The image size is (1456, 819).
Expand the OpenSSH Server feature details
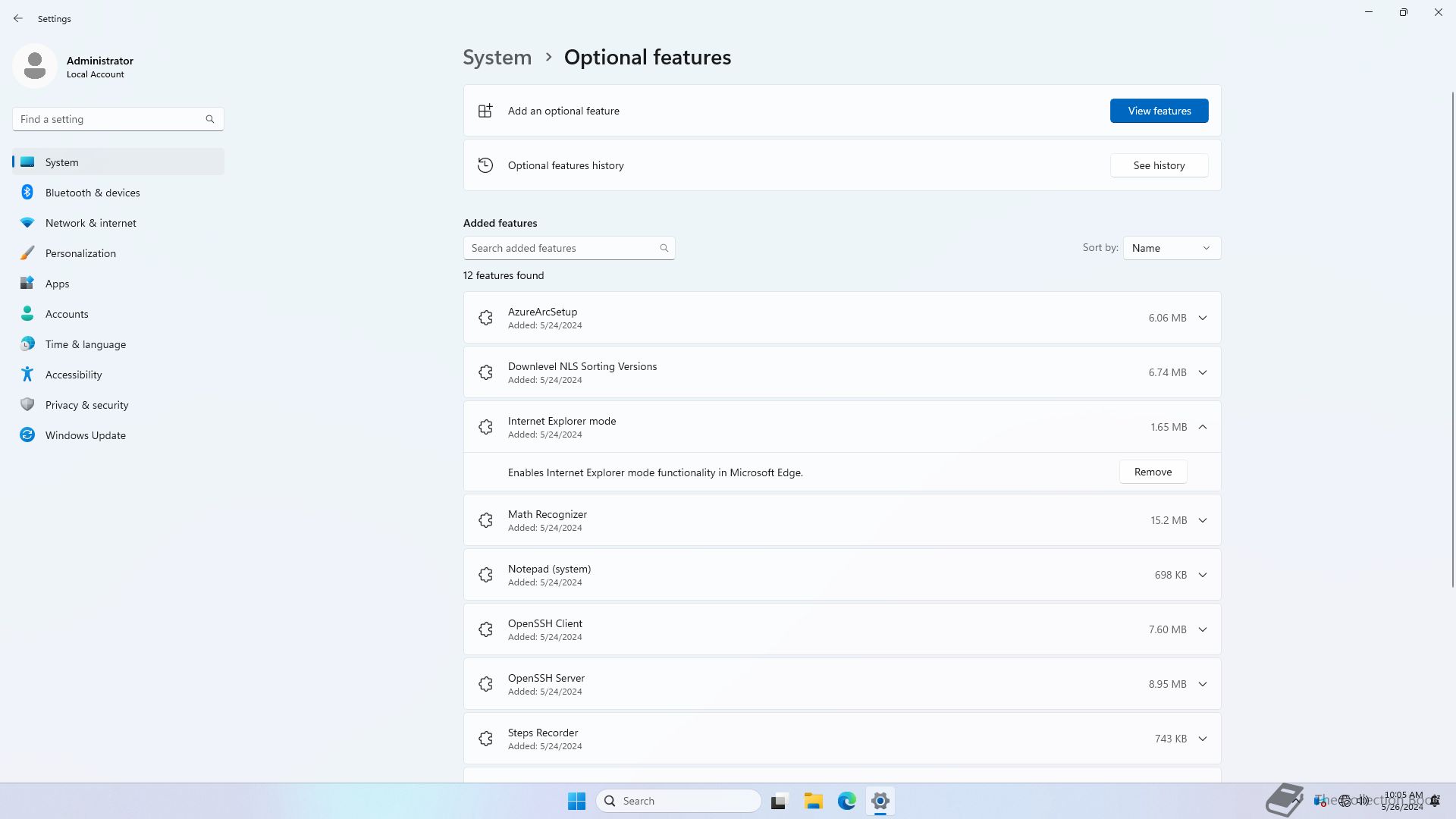click(x=1203, y=684)
